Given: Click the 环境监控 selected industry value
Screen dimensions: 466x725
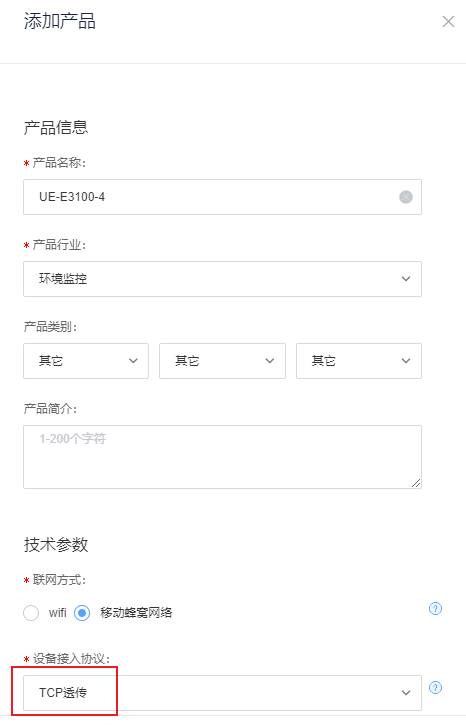Looking at the screenshot, I should tap(63, 279).
